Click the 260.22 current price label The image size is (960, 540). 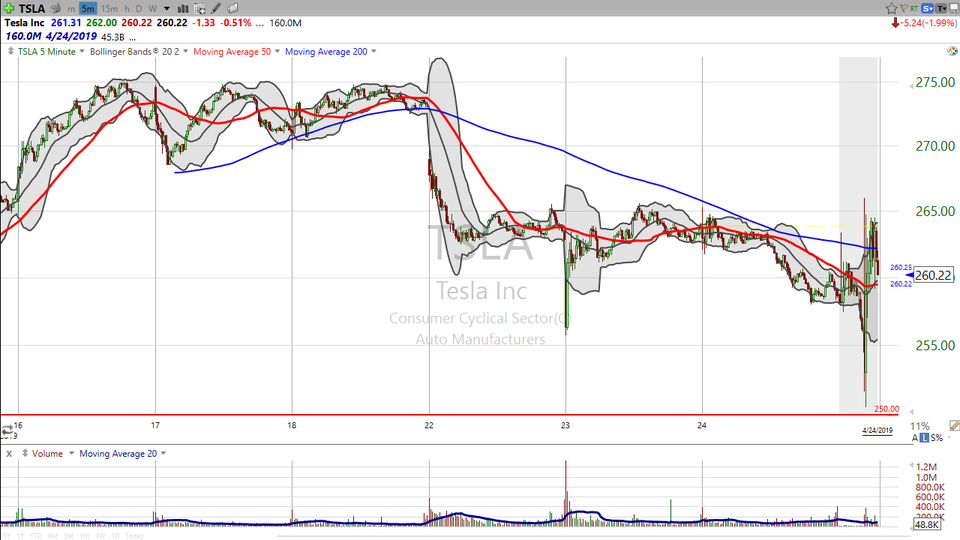coord(933,276)
